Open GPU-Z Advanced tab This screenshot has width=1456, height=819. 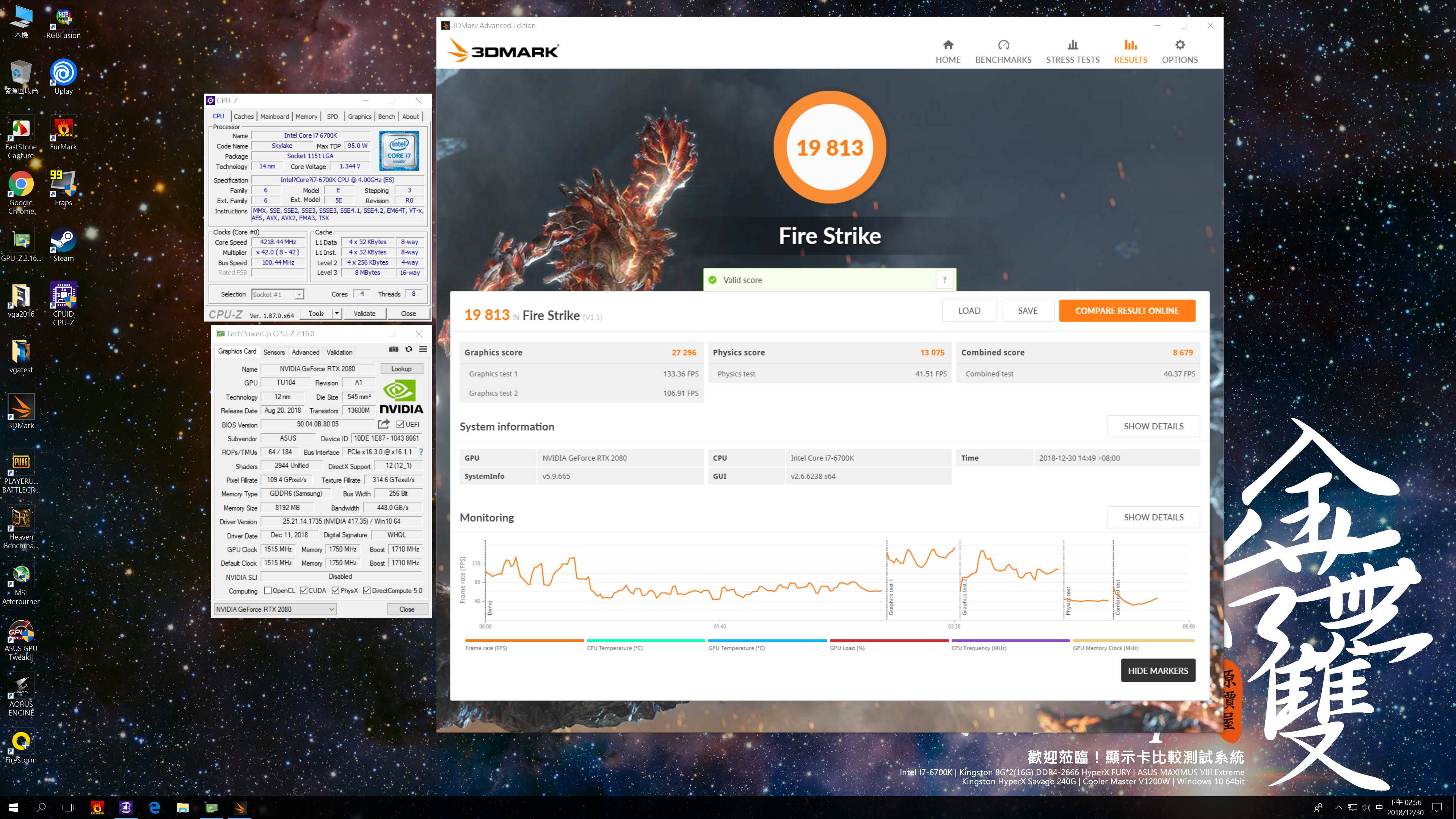pos(306,352)
